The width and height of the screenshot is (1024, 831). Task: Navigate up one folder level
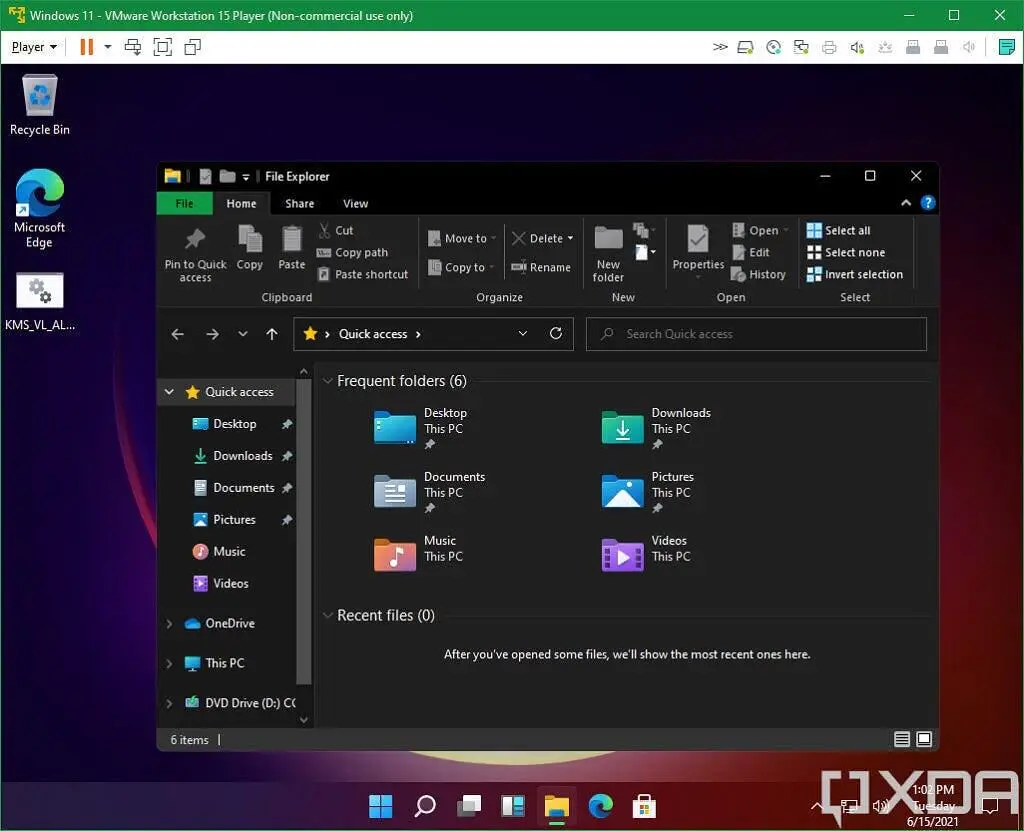(271, 333)
